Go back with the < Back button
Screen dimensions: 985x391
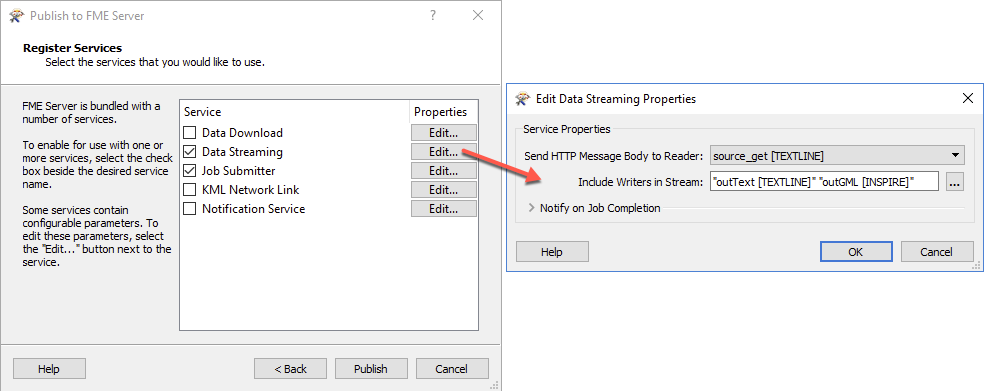click(290, 369)
